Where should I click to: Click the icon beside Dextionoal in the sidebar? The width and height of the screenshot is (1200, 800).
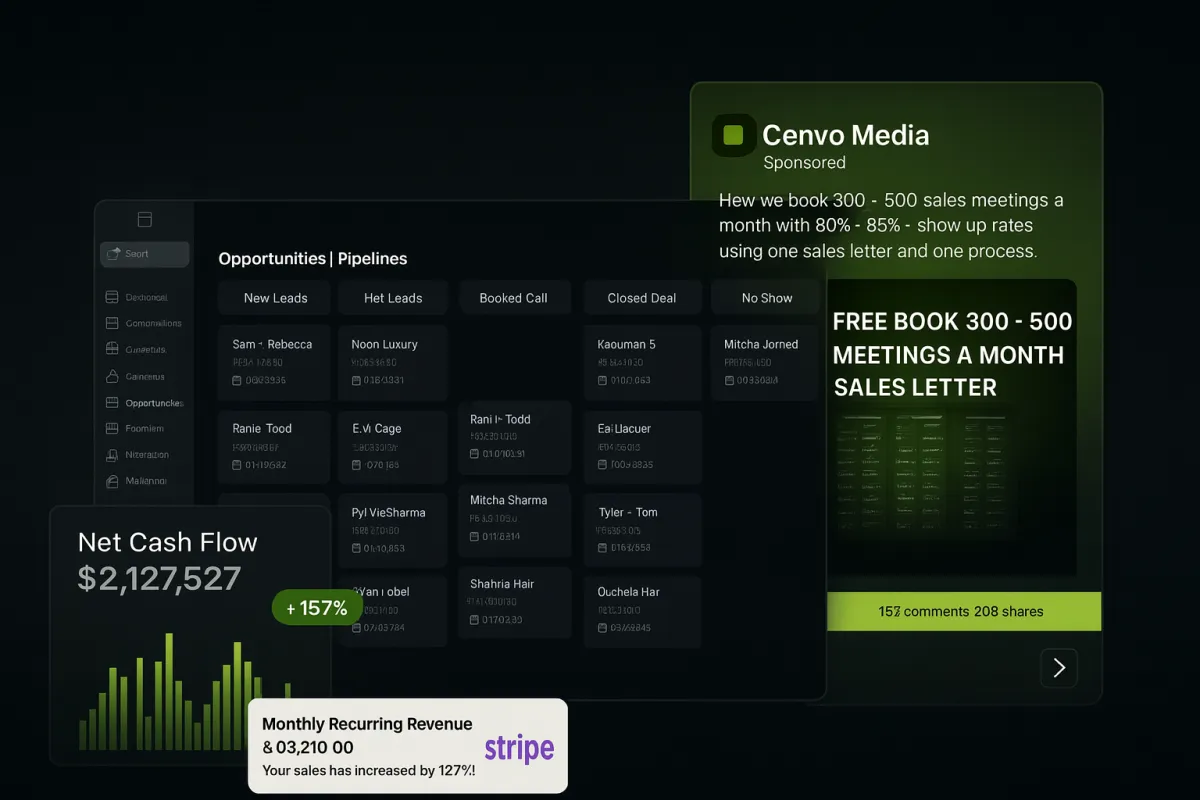[112, 297]
